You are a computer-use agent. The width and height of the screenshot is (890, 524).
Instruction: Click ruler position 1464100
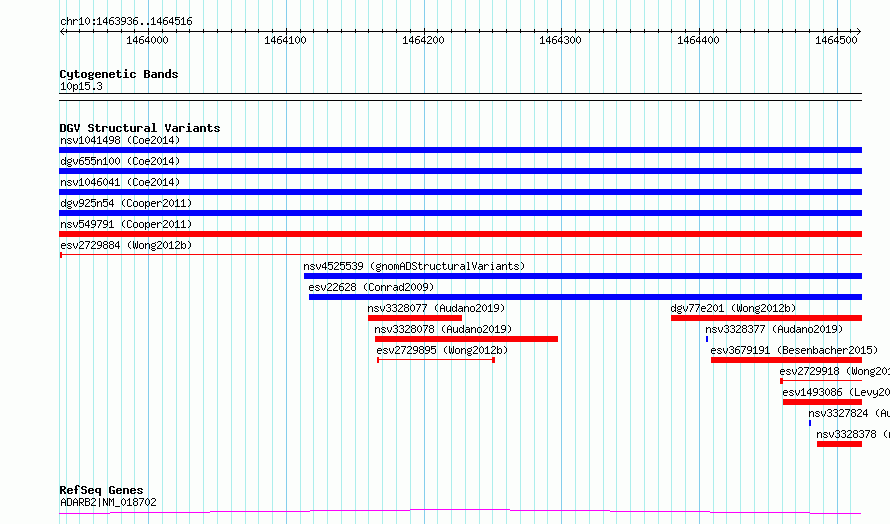coord(286,40)
